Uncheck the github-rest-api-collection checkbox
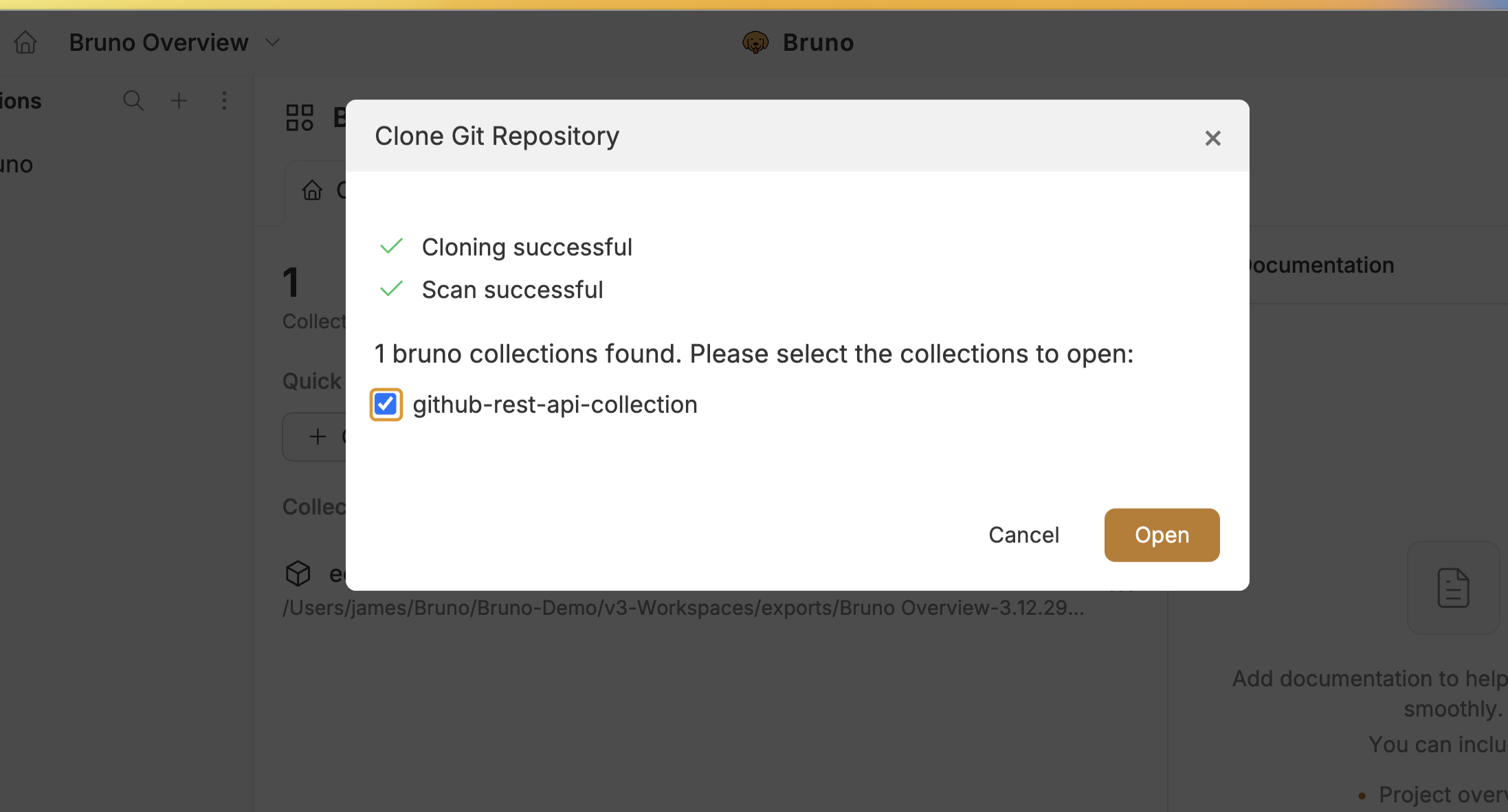 coord(386,404)
